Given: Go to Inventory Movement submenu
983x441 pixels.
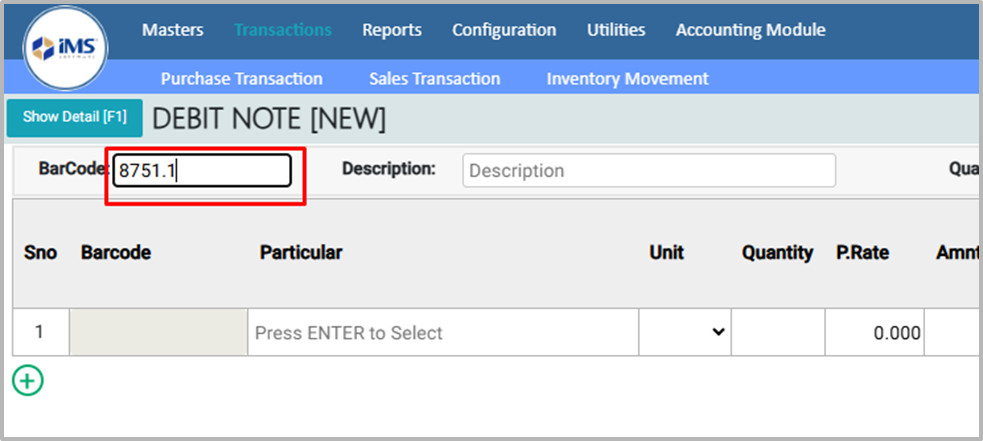Looking at the screenshot, I should [x=627, y=78].
